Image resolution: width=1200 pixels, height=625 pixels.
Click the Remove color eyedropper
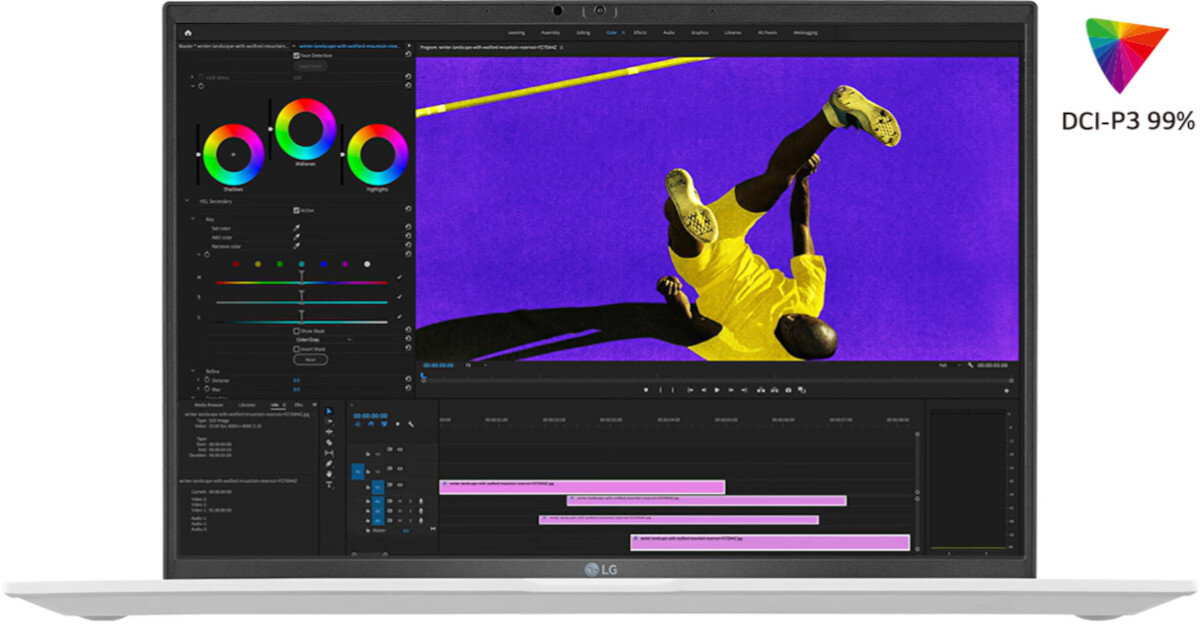coord(296,246)
